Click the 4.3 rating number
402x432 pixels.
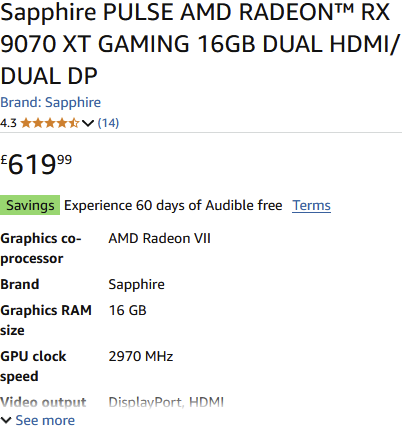click(x=8, y=123)
